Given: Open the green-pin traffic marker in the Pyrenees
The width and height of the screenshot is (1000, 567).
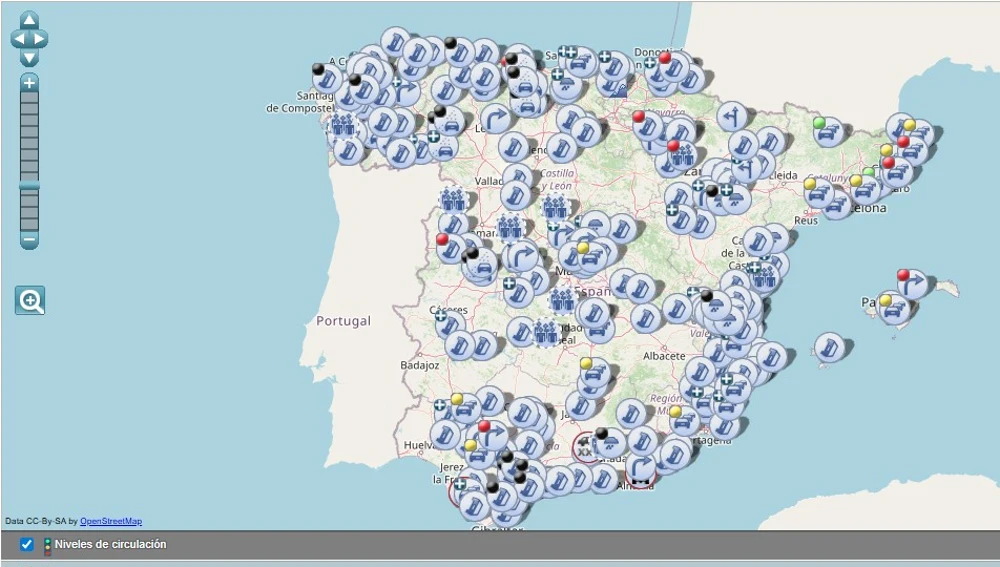Looking at the screenshot, I should [x=828, y=132].
